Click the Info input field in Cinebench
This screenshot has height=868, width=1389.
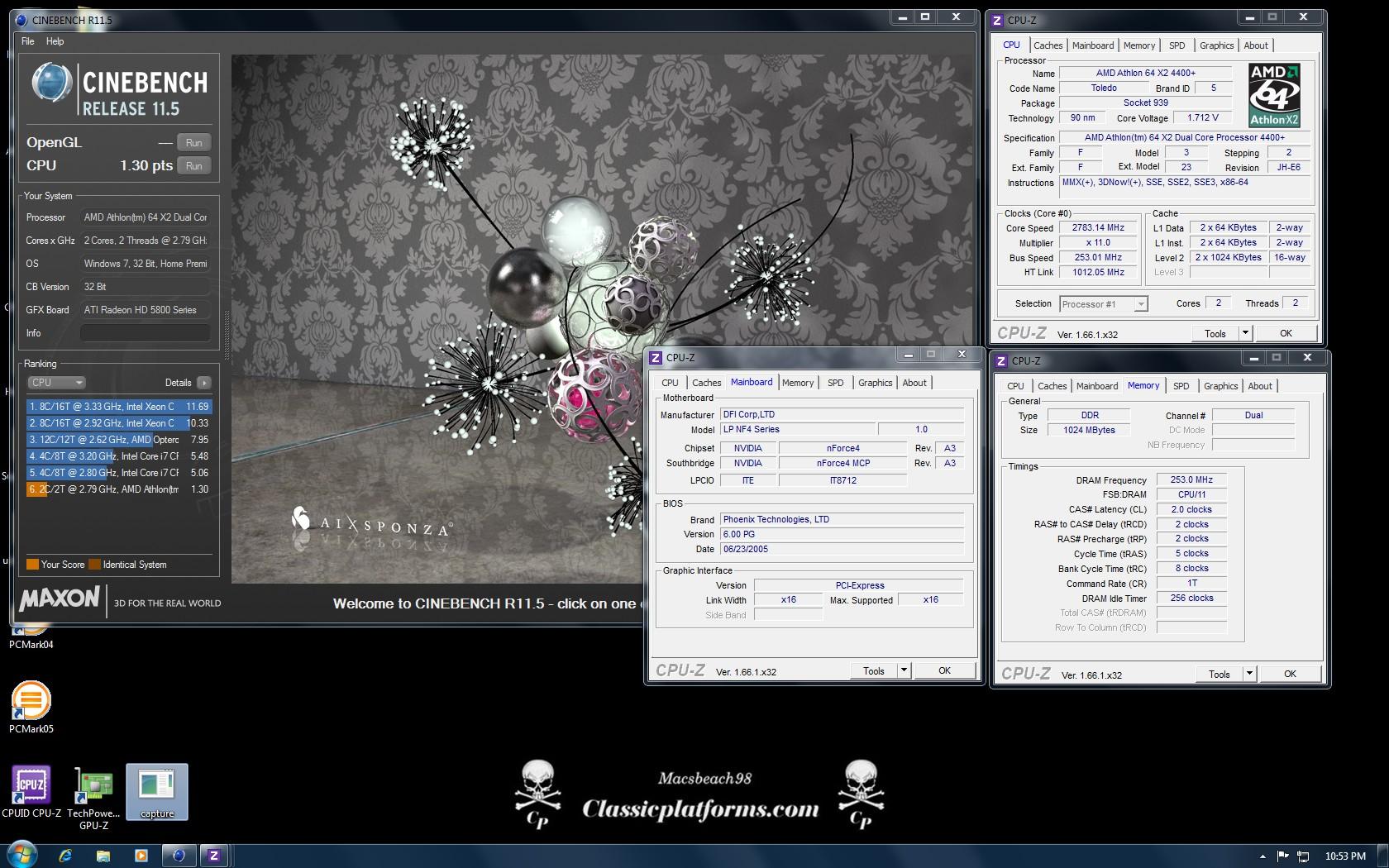(145, 333)
